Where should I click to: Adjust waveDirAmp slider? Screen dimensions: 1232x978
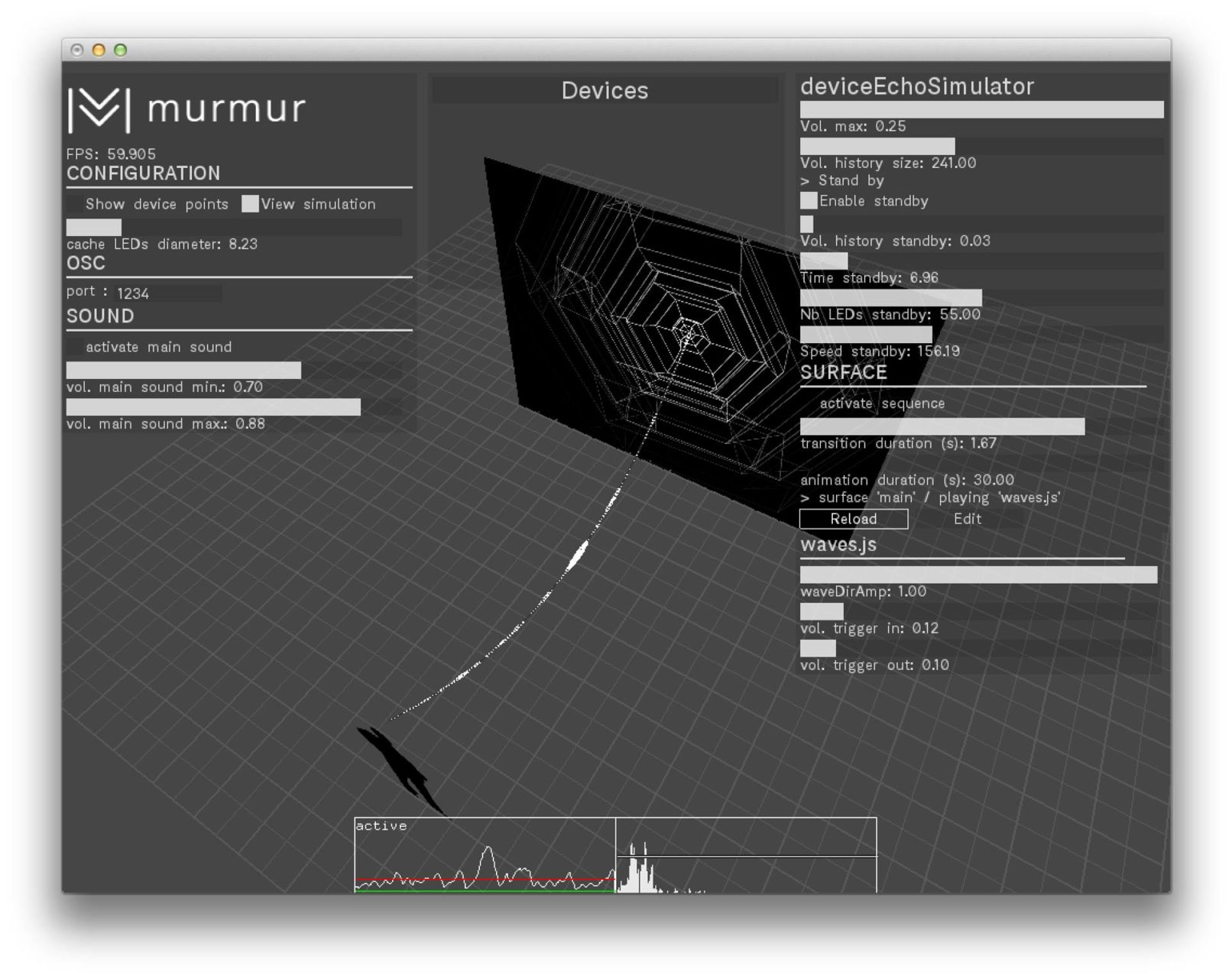point(978,575)
